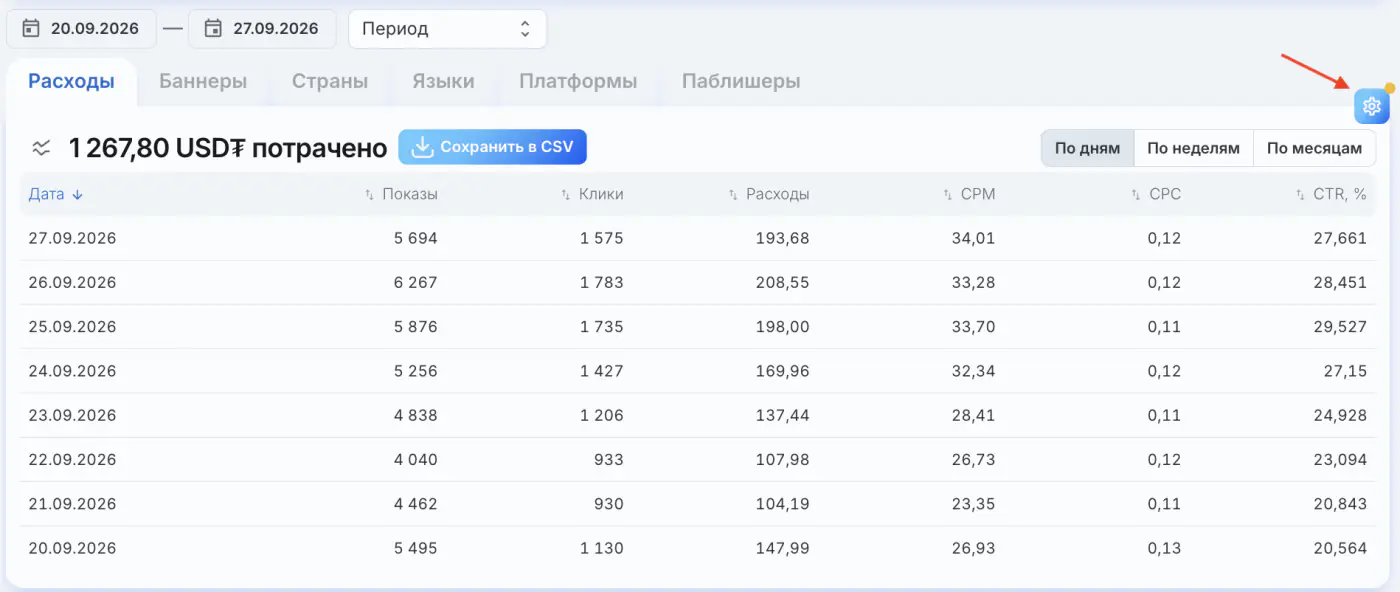1400x592 pixels.
Task: Open the Паблишеры tab
Action: point(741,81)
